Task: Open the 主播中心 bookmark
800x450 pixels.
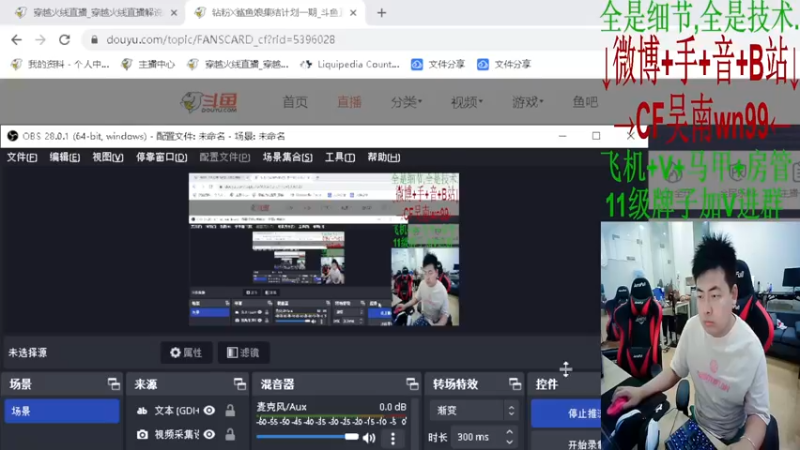Action: click(148, 64)
